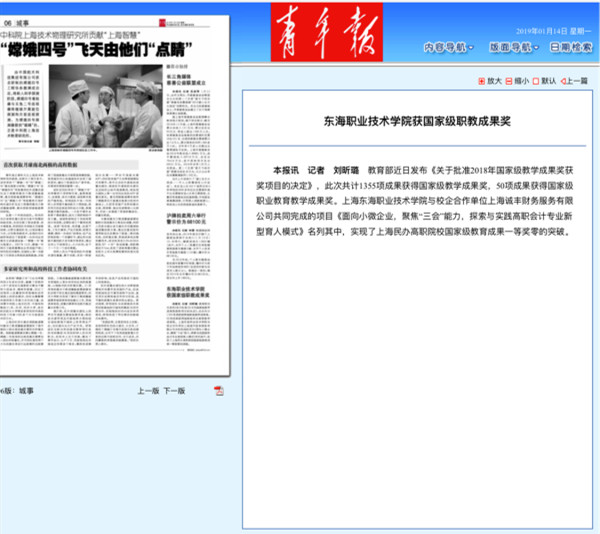This screenshot has height=534, width=600.
Task: Click the 默认 default size square icon
Action: point(536,81)
